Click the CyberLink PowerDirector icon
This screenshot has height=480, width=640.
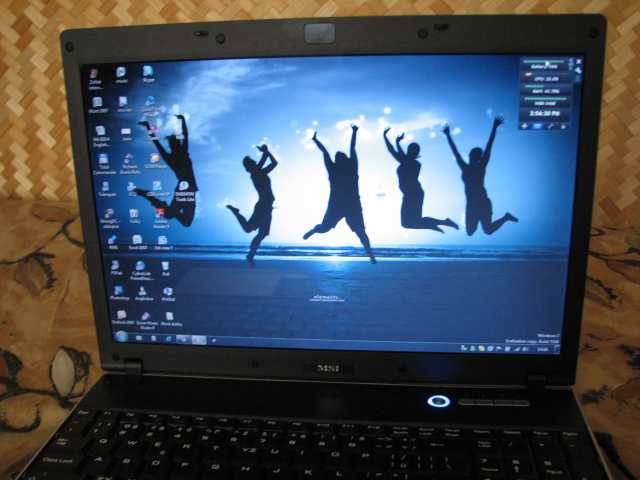click(x=141, y=267)
